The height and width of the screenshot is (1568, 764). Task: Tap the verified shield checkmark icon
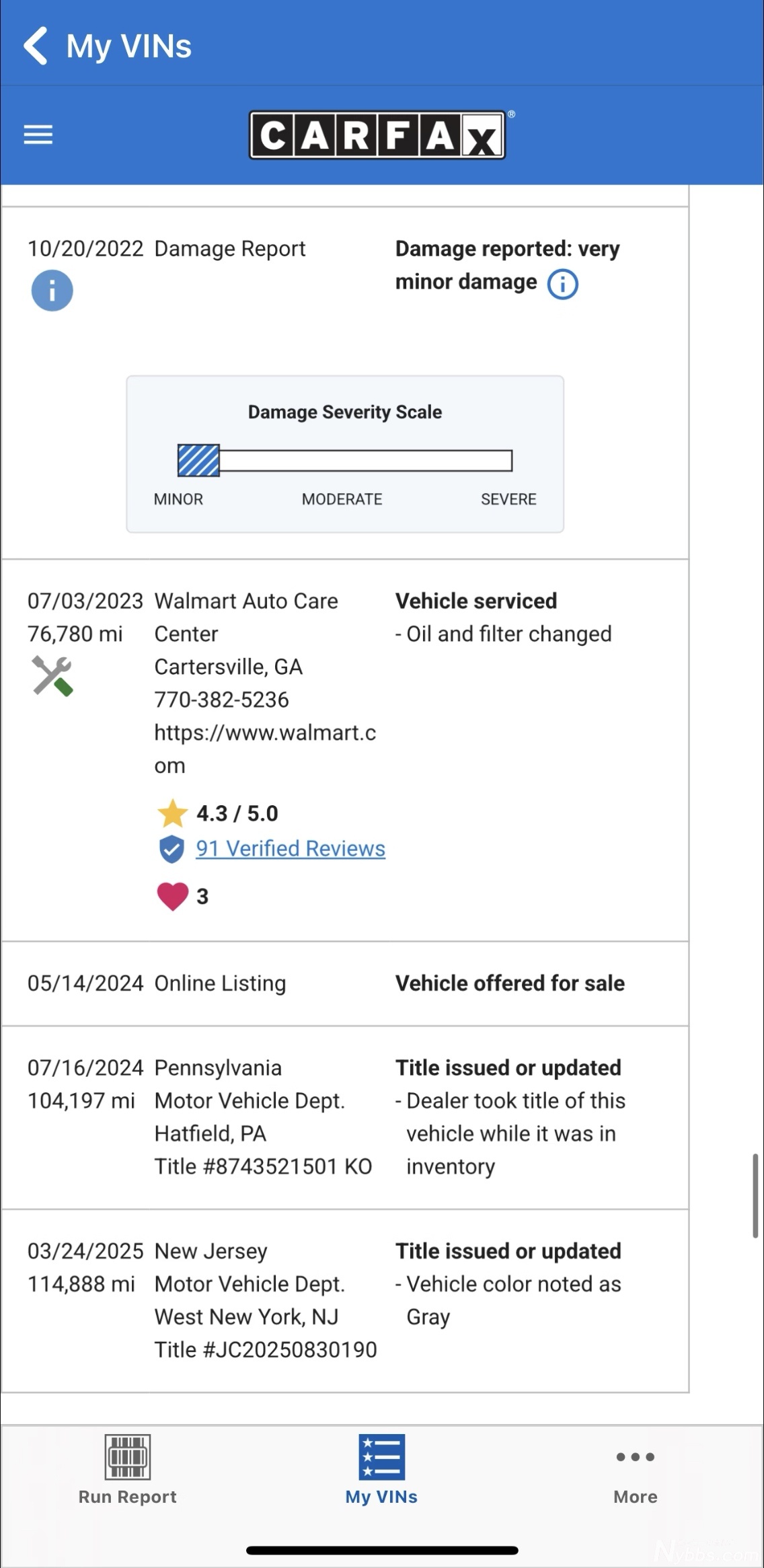[x=171, y=849]
